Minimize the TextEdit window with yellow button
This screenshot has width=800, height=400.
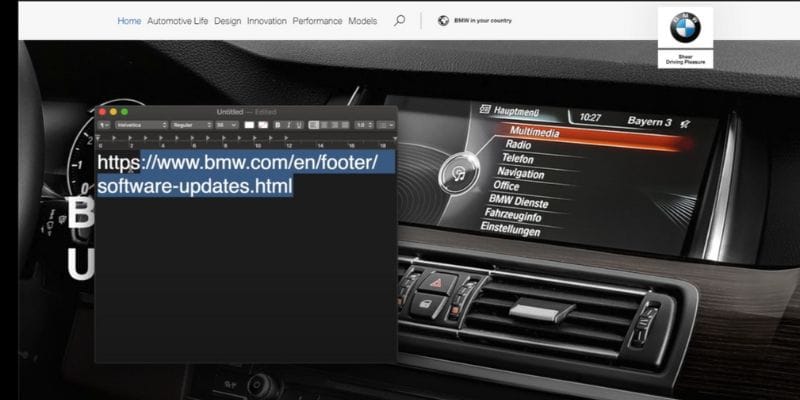pos(113,112)
